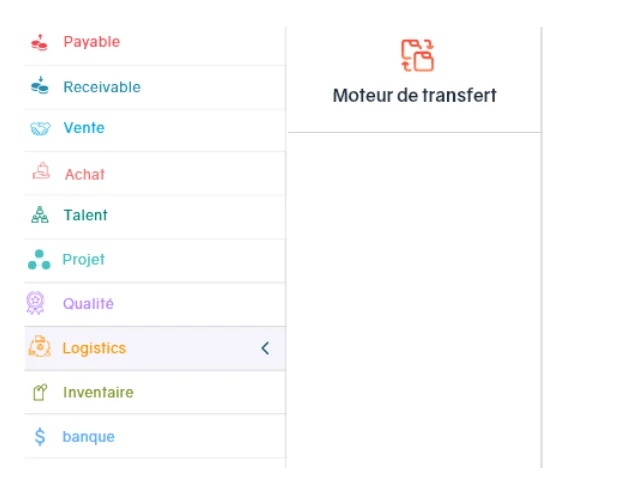Screen dimensions: 626x492
Task: Click the Vente handshake icon
Action: [x=40, y=129]
